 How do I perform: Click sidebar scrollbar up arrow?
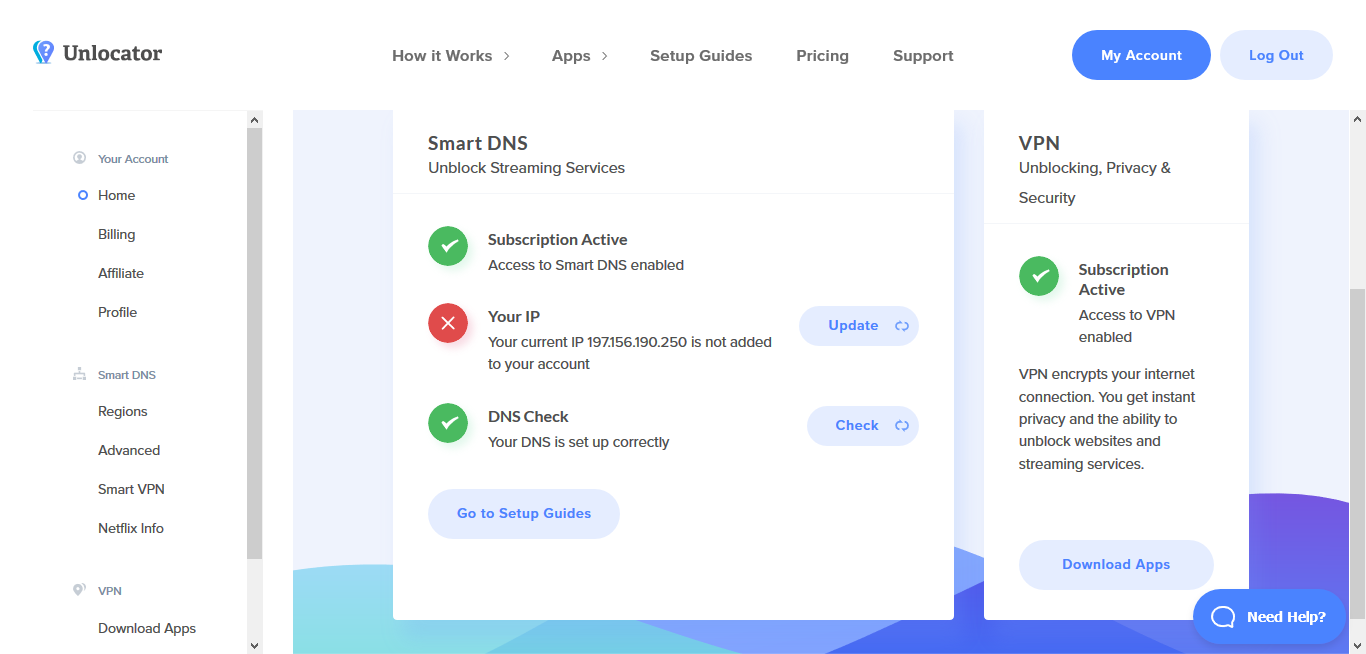tap(254, 119)
